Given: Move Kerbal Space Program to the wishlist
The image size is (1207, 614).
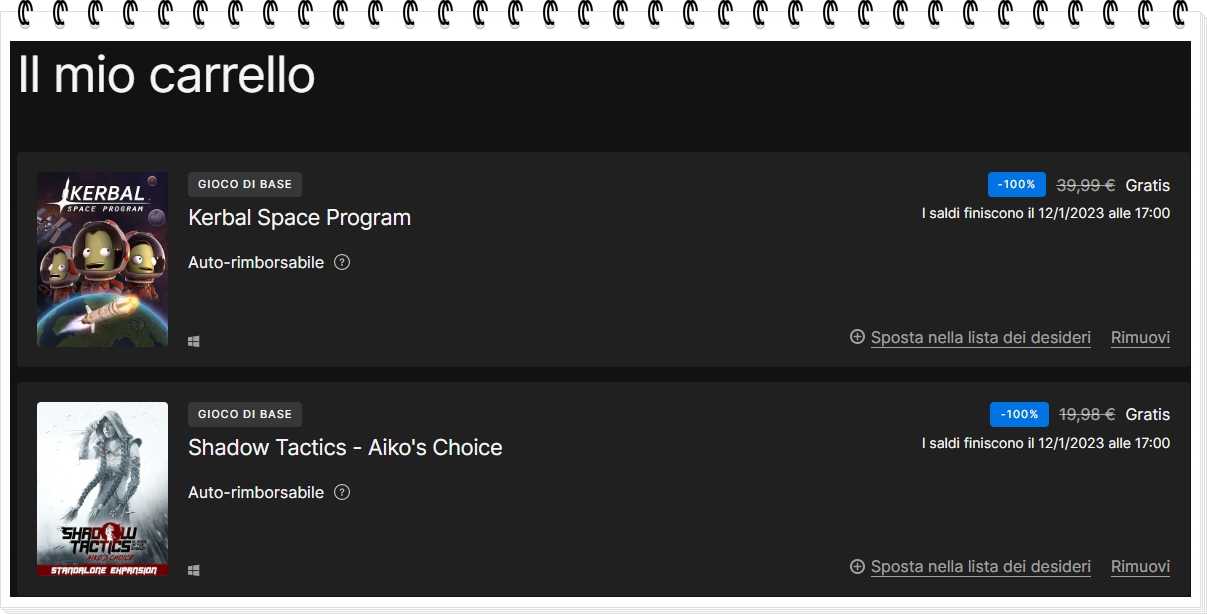Looking at the screenshot, I should [980, 338].
